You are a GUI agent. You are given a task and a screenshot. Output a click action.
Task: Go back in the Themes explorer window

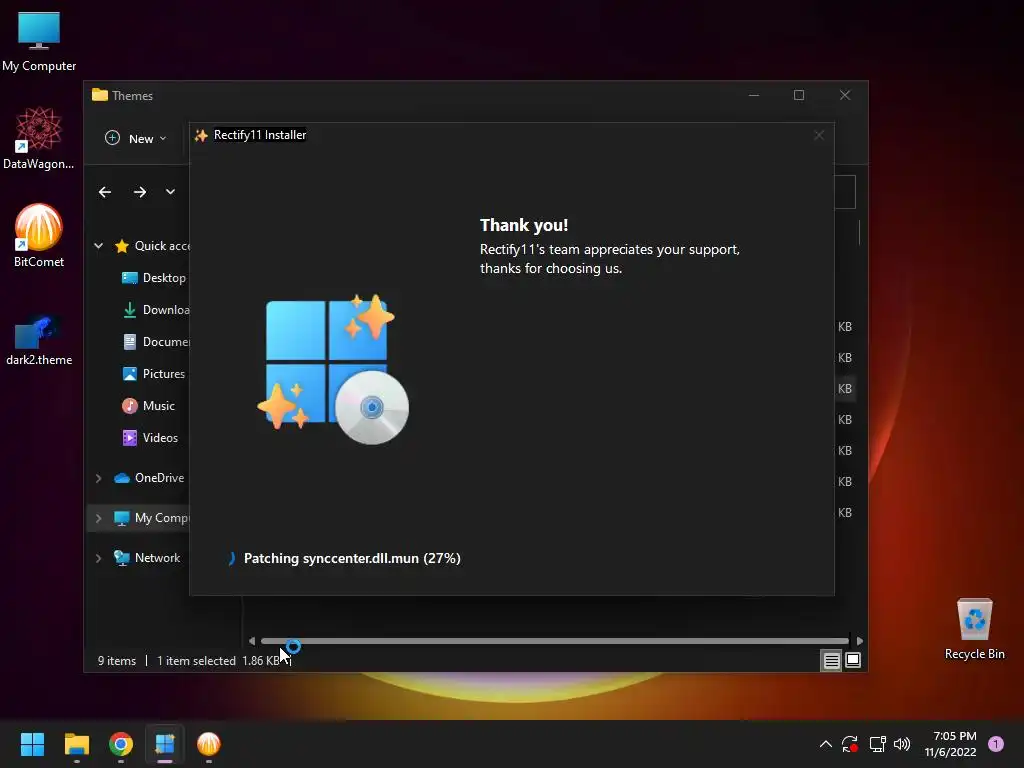pos(105,192)
